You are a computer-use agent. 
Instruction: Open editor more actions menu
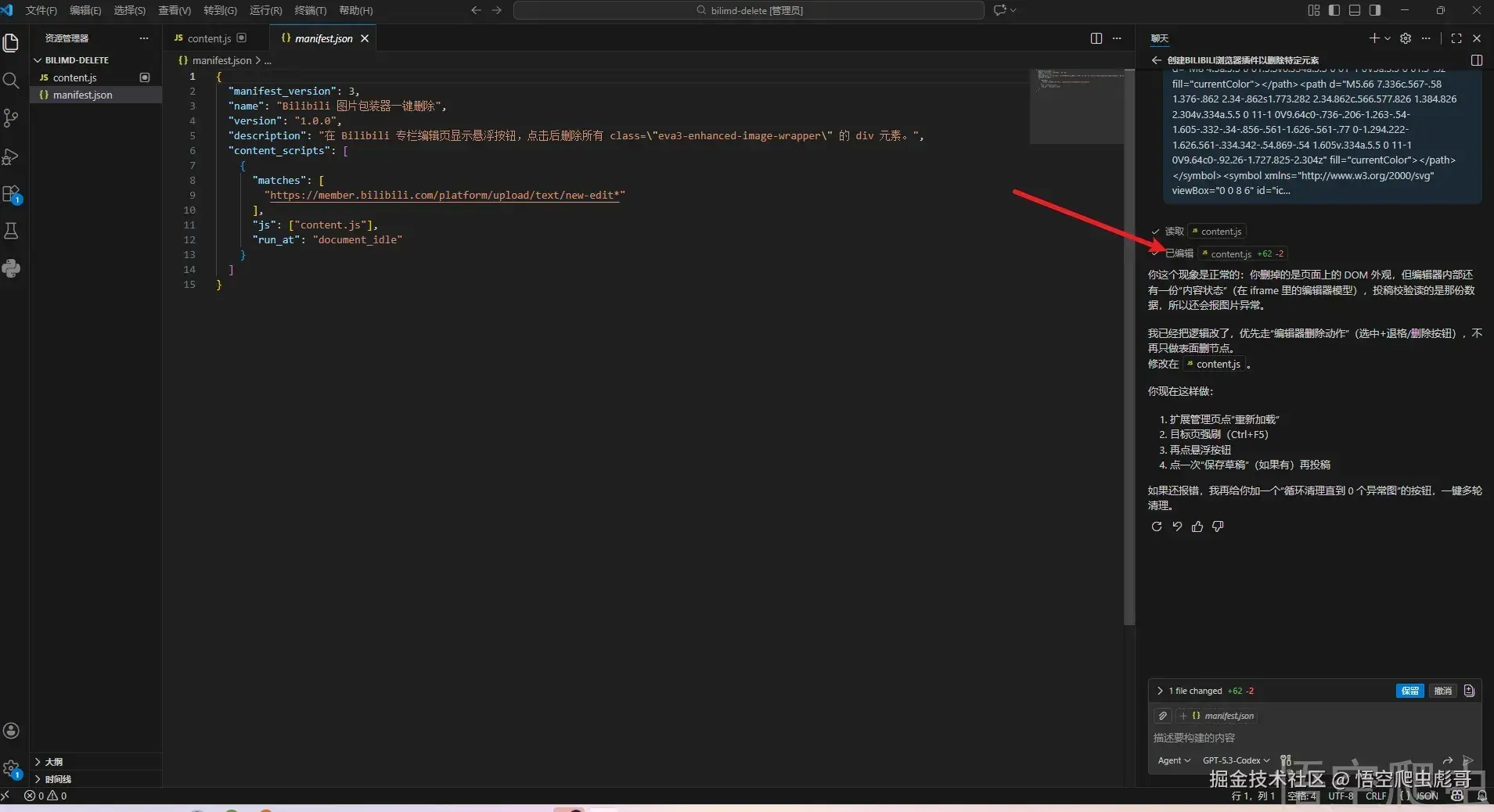(1117, 38)
